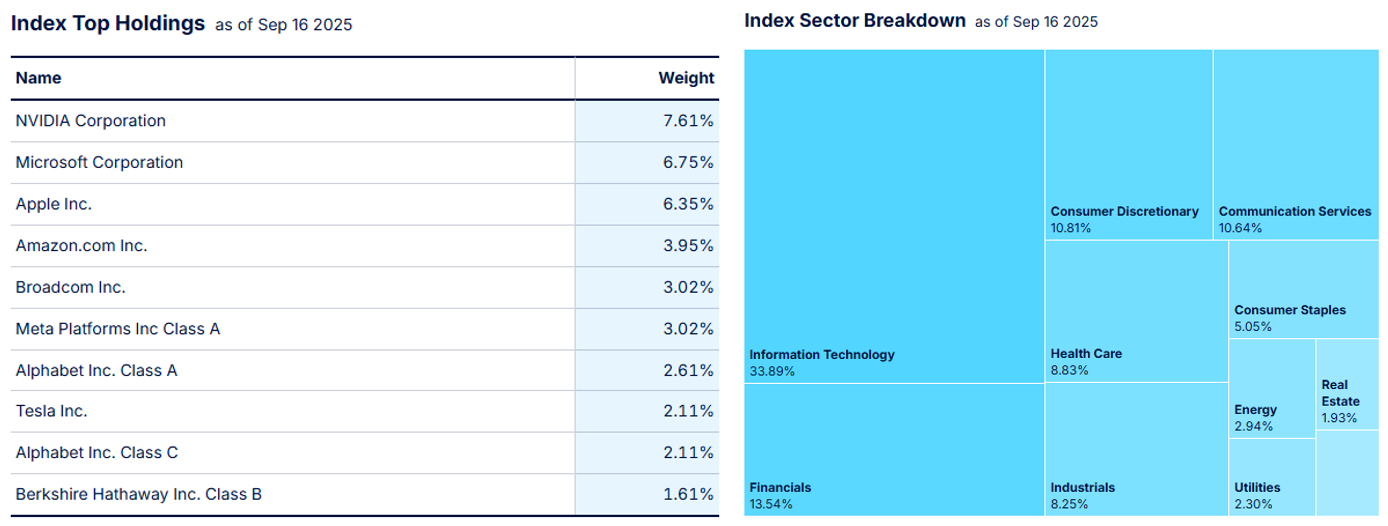Click the Consumer Staples sector tile
The height and width of the screenshot is (526, 1388).
tap(1304, 290)
